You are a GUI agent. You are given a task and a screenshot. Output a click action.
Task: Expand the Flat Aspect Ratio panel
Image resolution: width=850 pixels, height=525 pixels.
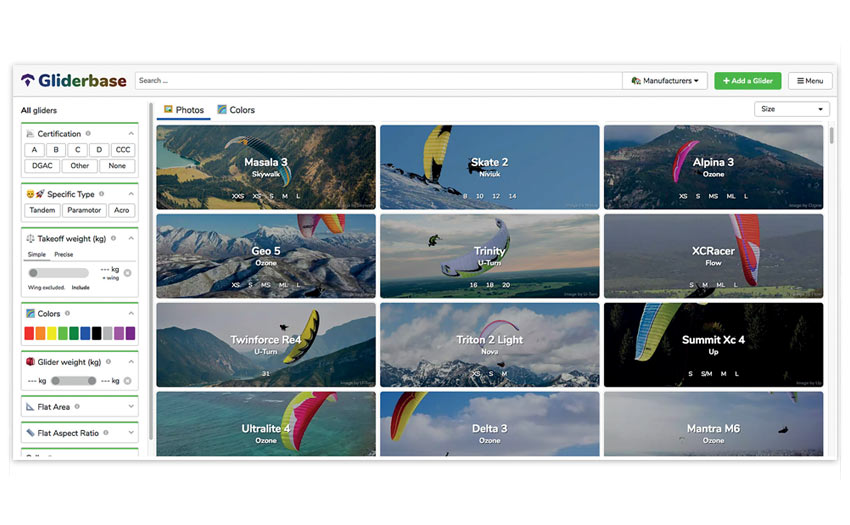[x=131, y=433]
